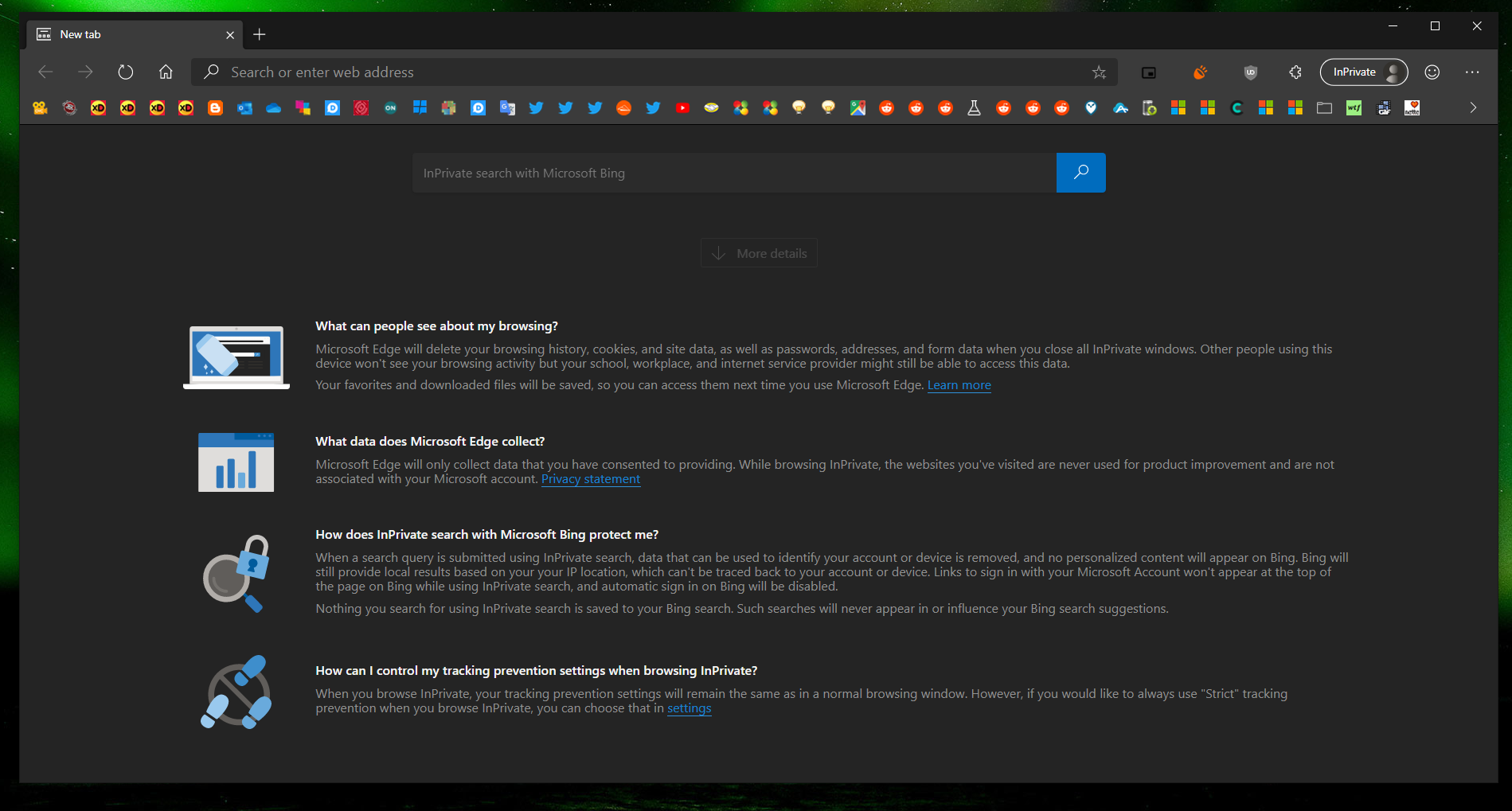Open the favorites folder icon
Viewport: 1512px width, 811px height.
click(1324, 108)
